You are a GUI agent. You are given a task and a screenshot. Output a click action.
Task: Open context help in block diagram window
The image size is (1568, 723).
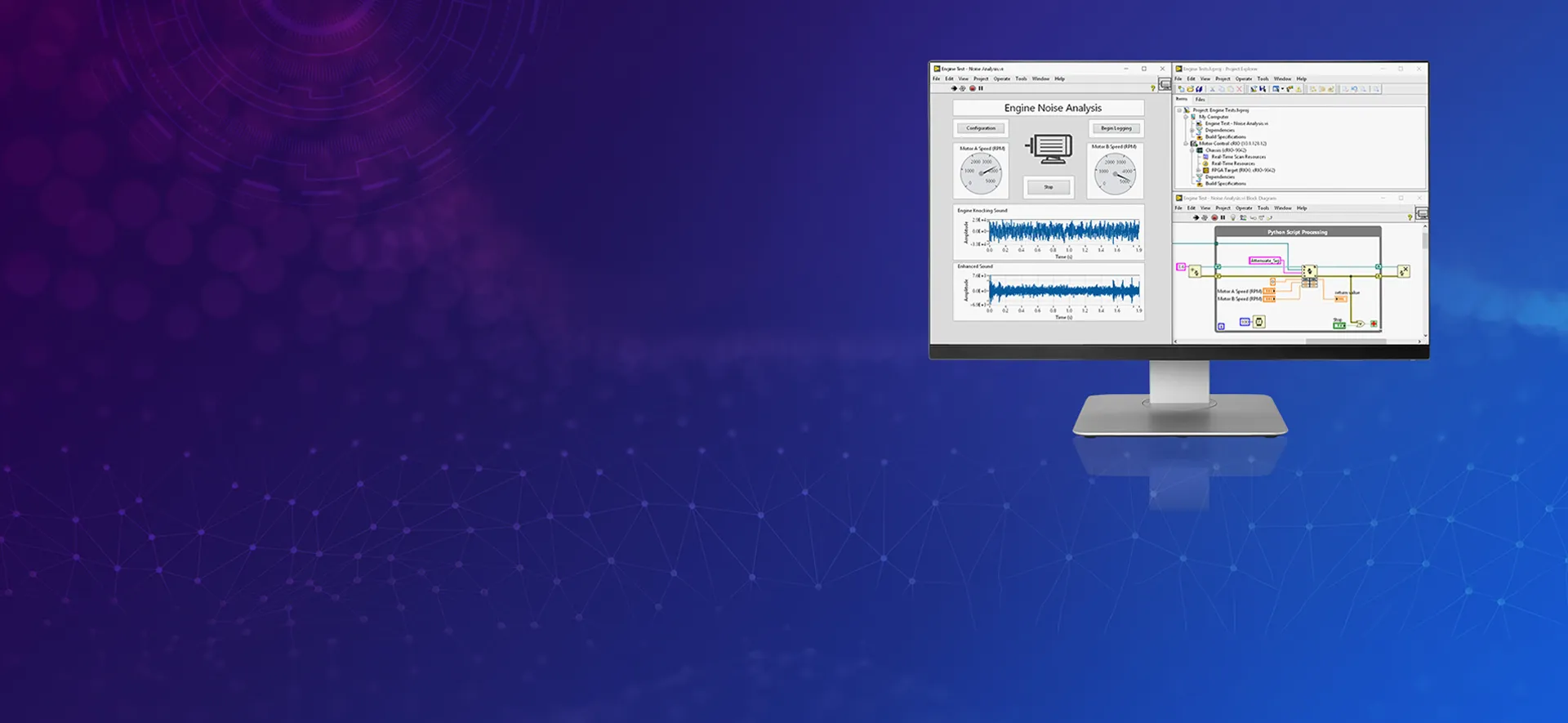tap(1410, 217)
